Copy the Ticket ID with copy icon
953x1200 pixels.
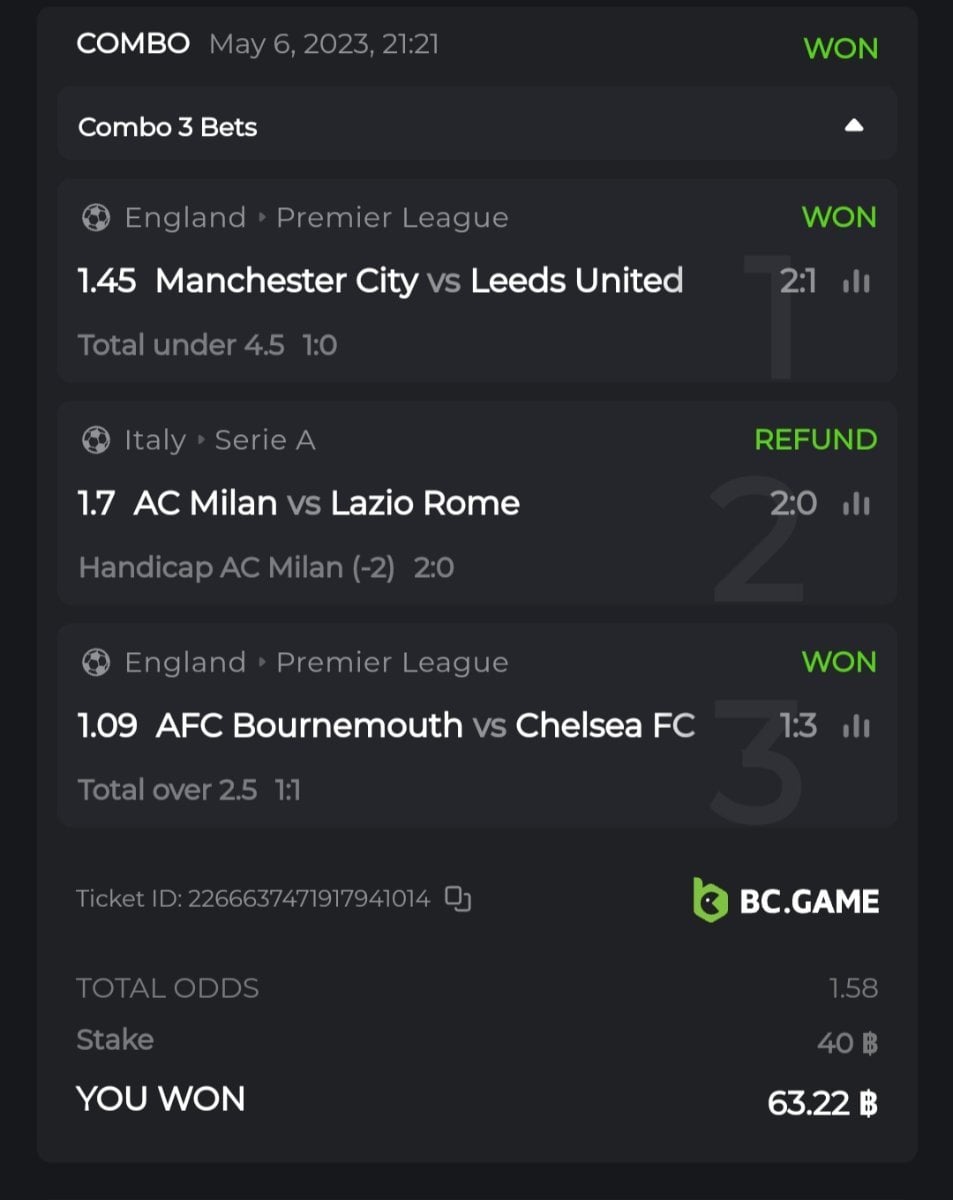tap(458, 899)
